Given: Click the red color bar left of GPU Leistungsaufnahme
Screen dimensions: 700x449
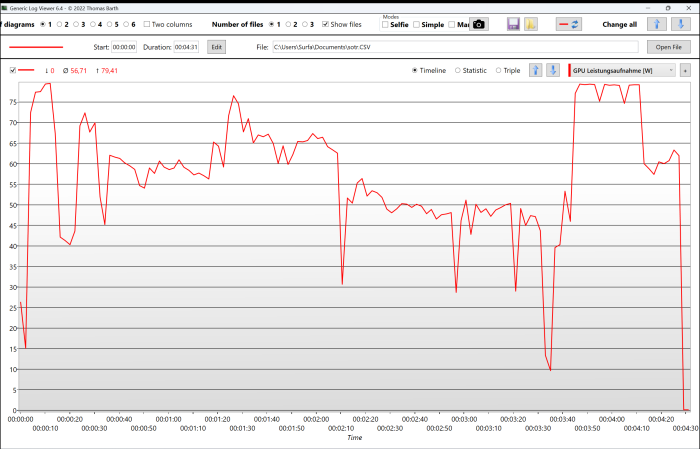Looking at the screenshot, I should point(569,71).
